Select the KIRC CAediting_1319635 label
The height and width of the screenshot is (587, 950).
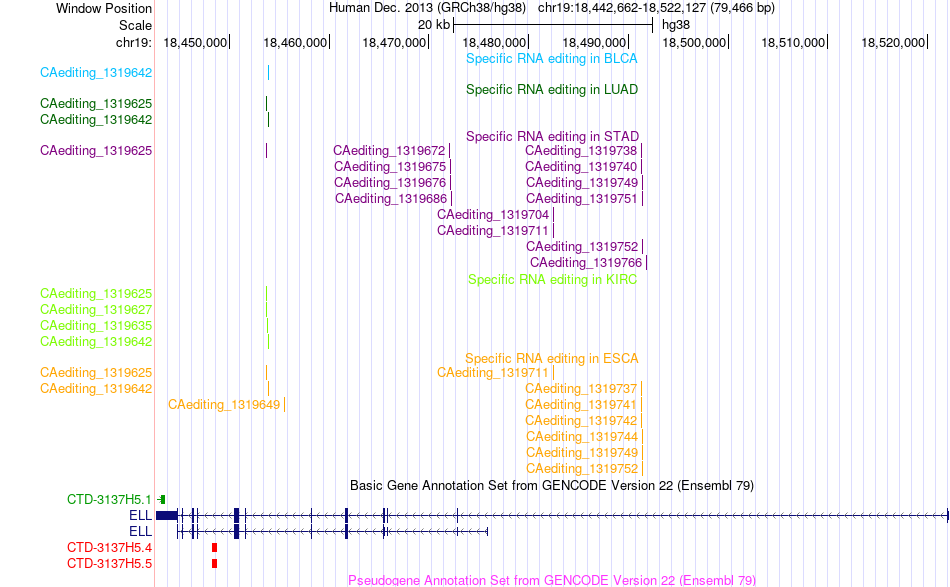pyautogui.click(x=96, y=325)
